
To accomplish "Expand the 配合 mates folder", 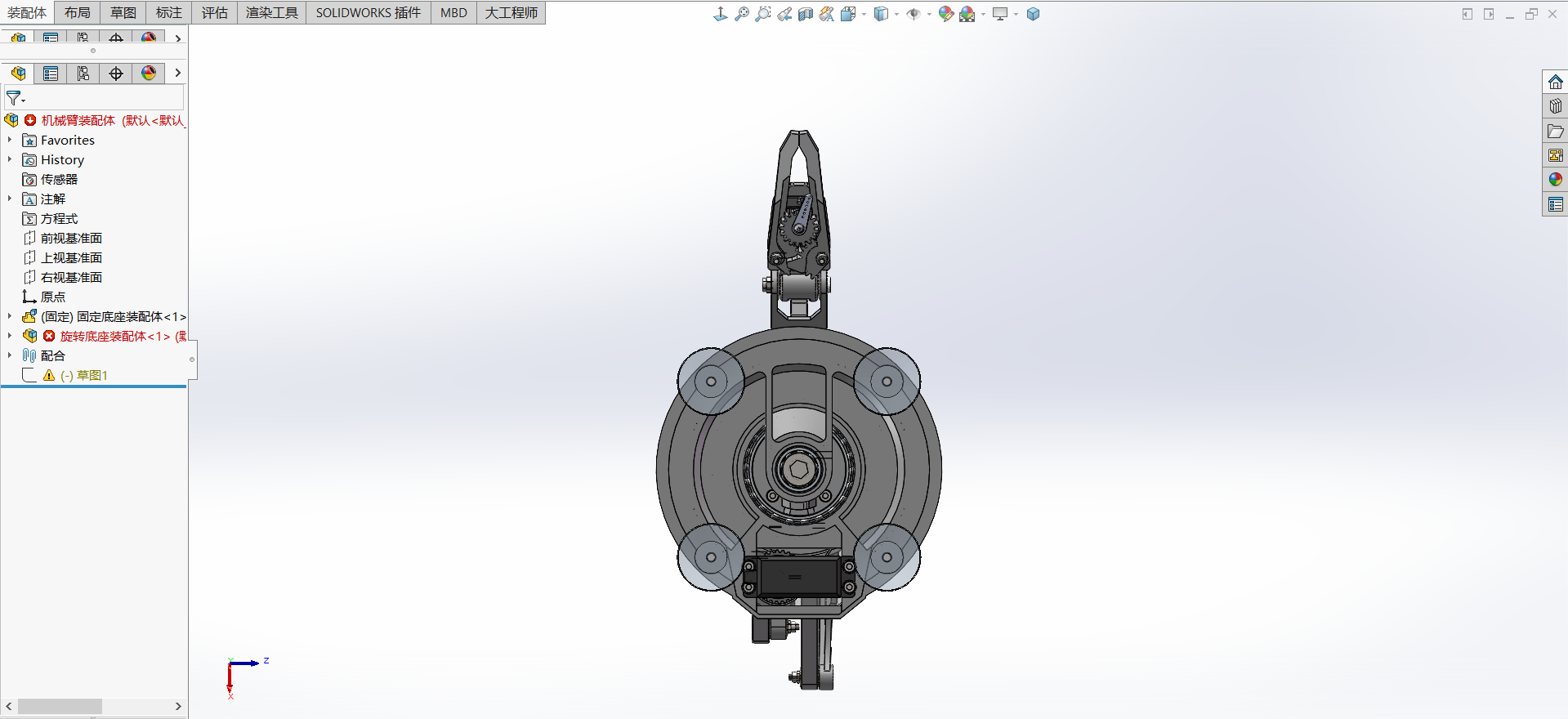I will coord(10,355).
